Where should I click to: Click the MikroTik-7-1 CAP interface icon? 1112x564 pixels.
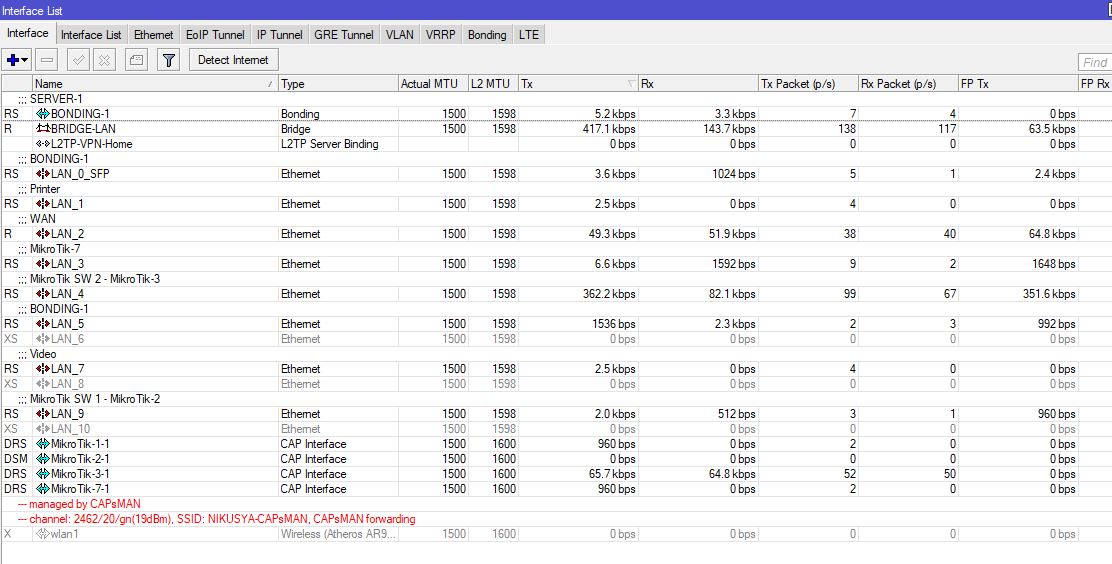tap(43, 489)
